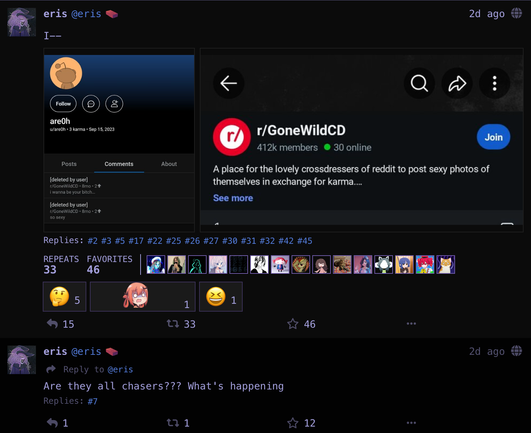Jump to reply #3

pyautogui.click(x=106, y=241)
